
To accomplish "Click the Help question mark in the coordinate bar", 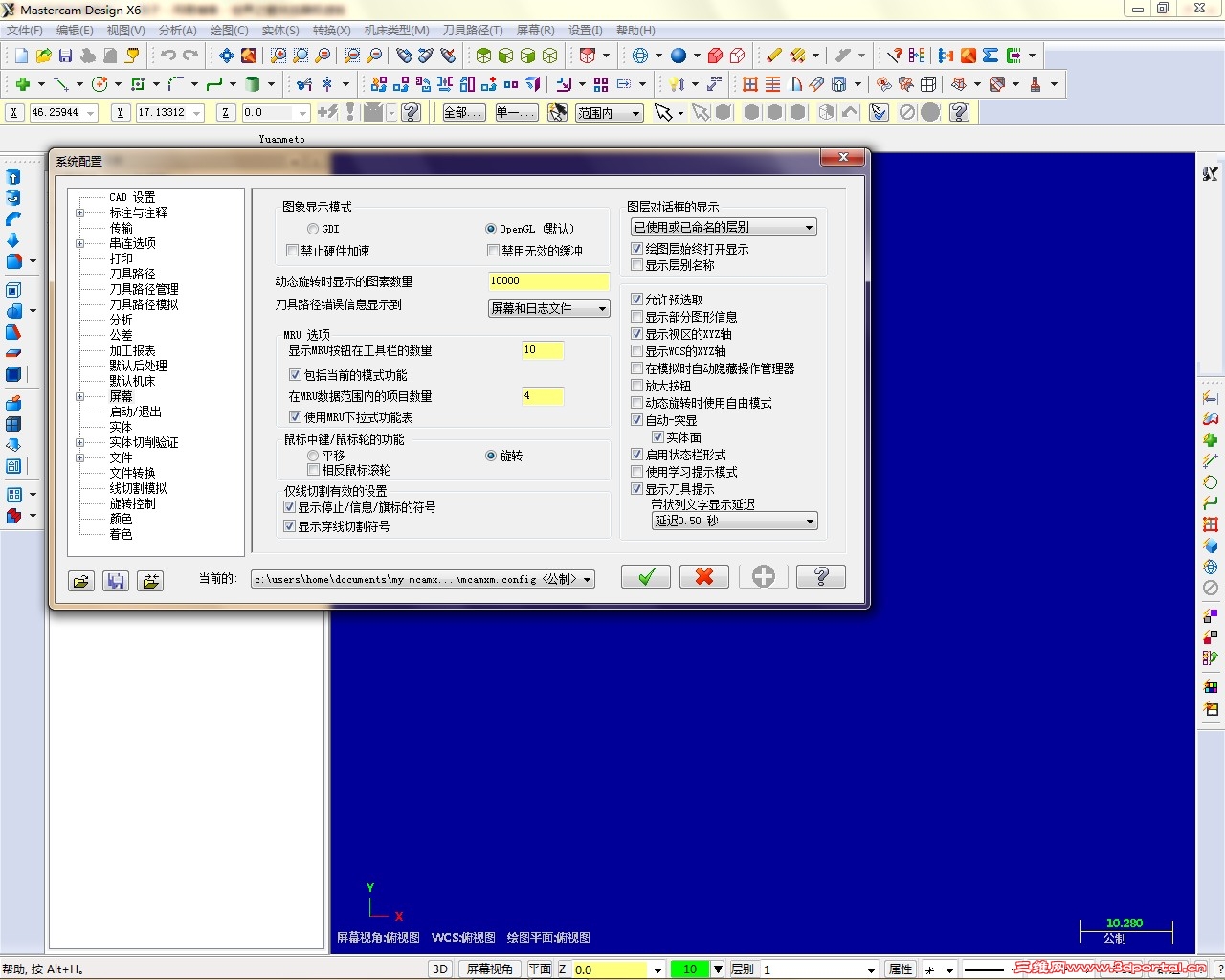I will [412, 112].
